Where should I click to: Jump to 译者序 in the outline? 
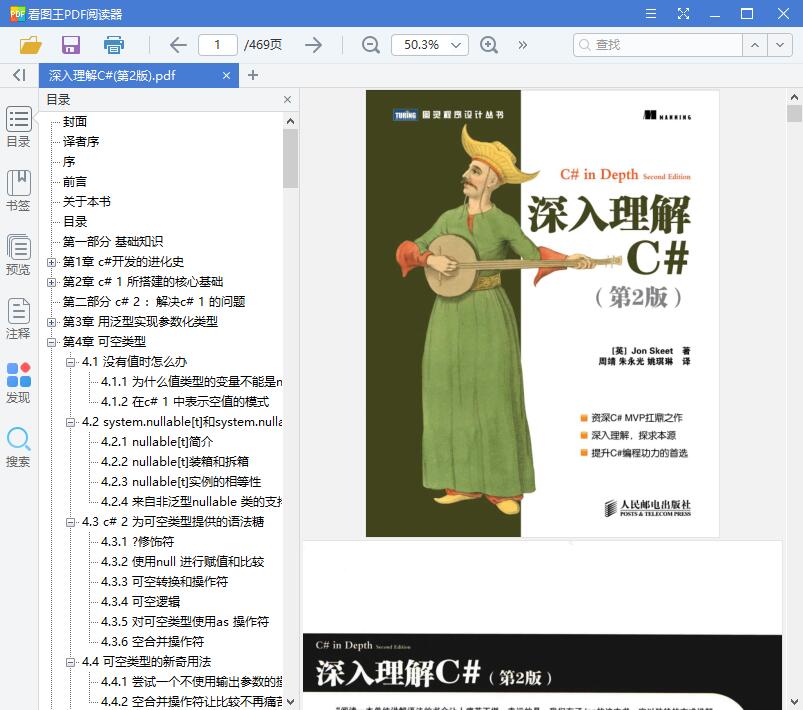(81, 142)
